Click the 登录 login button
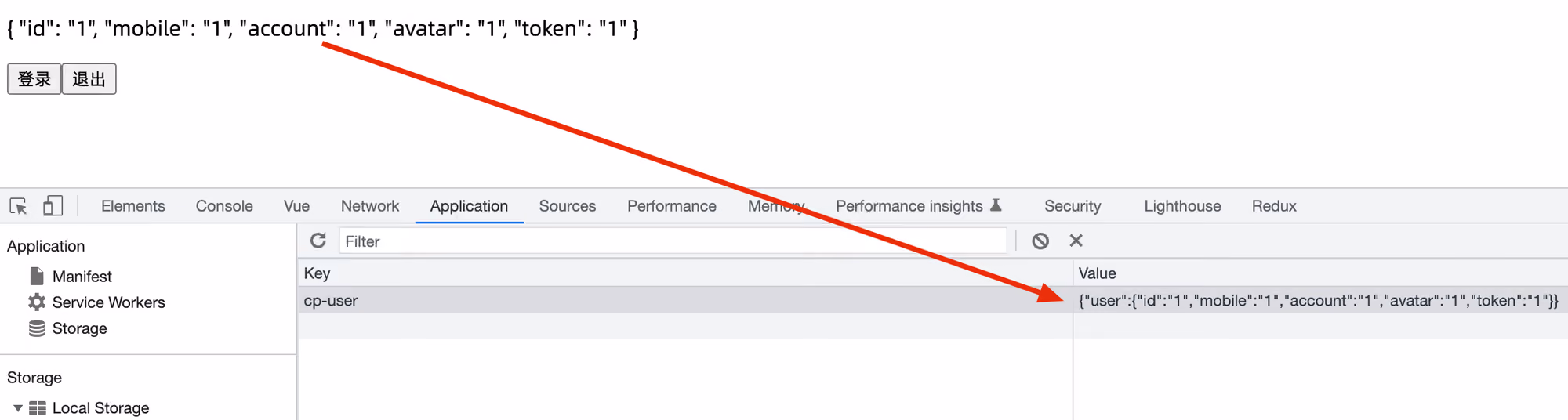Viewport: 1568px width, 420px height. click(x=34, y=79)
